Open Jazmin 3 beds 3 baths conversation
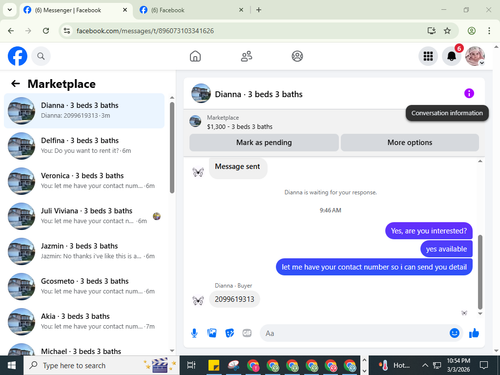Screen dimensions: 500x375 click(84, 251)
